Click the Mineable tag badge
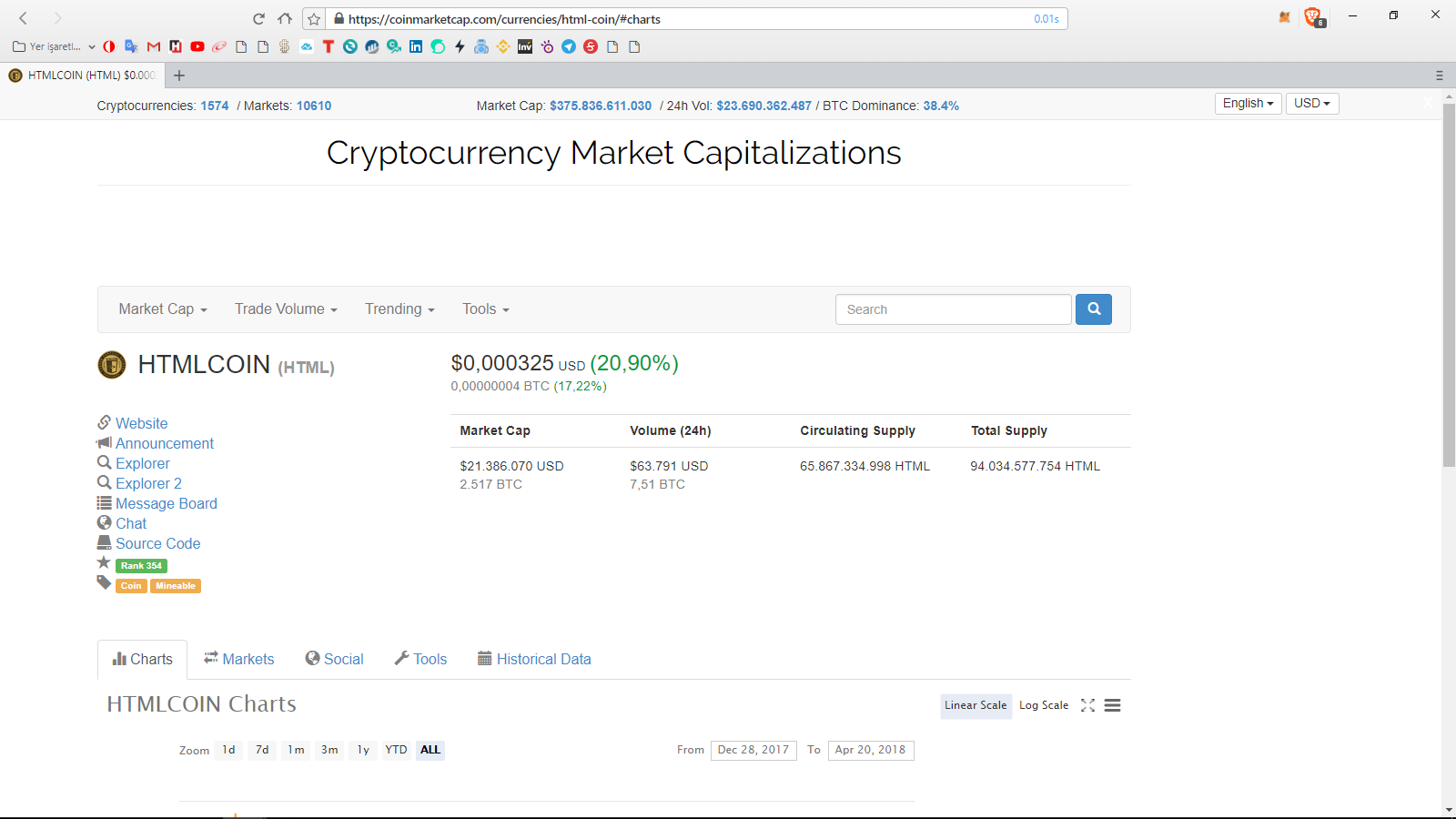This screenshot has height=819, width=1456. (x=176, y=586)
